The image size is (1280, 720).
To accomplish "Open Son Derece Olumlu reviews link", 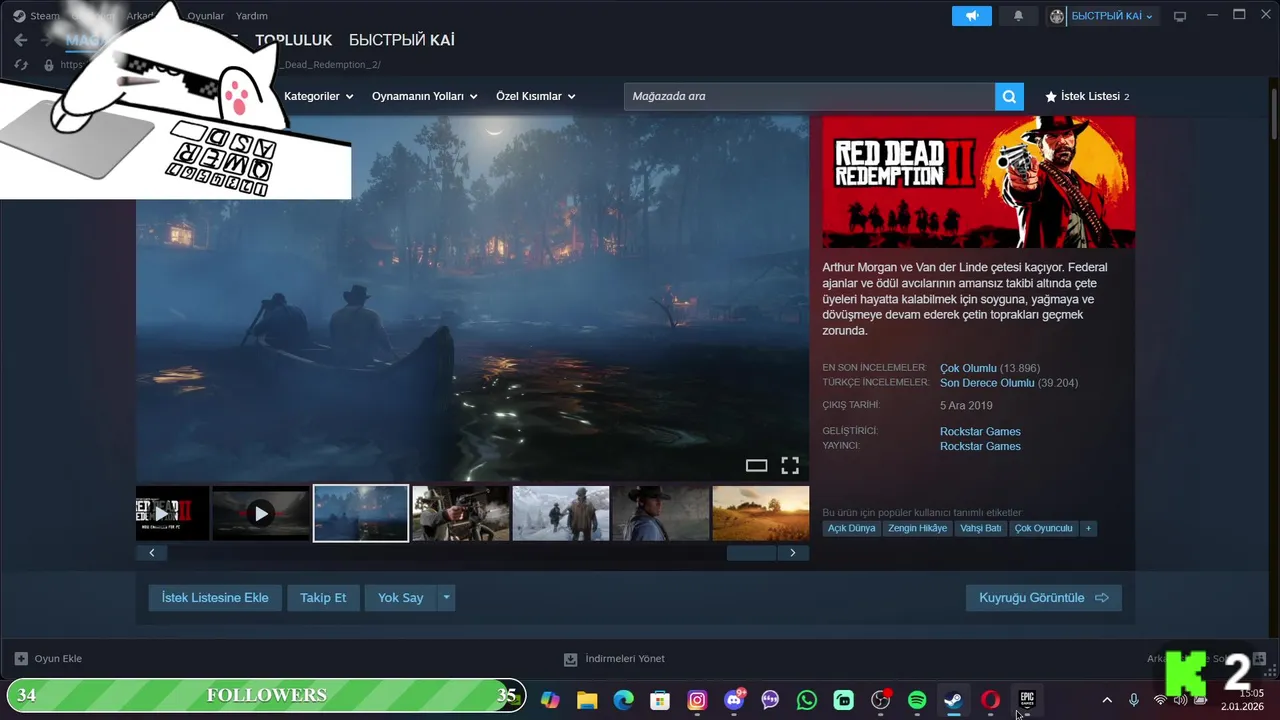I will click(x=987, y=383).
